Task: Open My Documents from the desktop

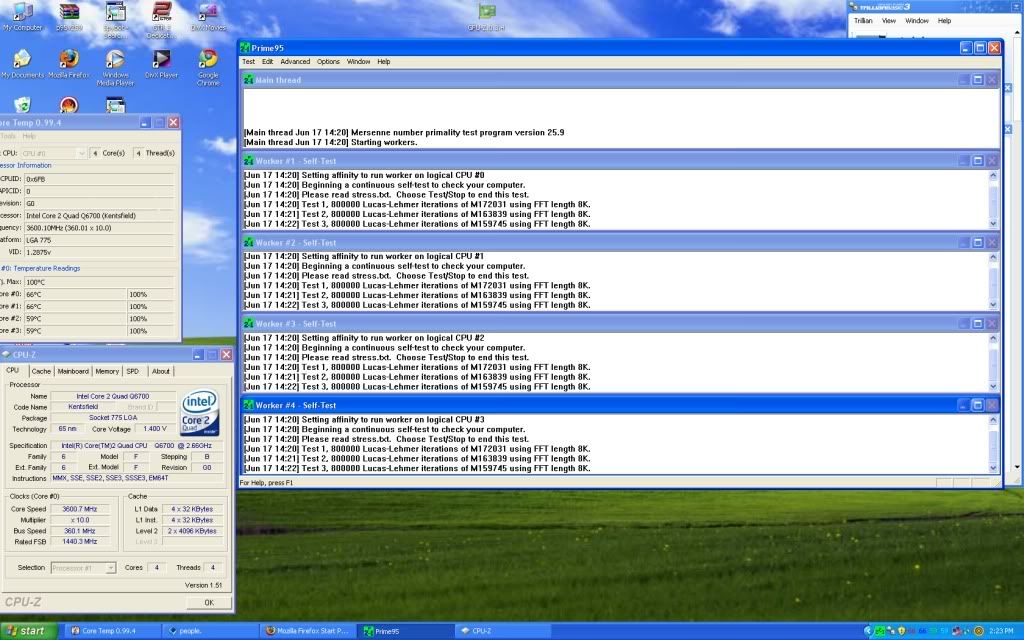Action: [22, 57]
